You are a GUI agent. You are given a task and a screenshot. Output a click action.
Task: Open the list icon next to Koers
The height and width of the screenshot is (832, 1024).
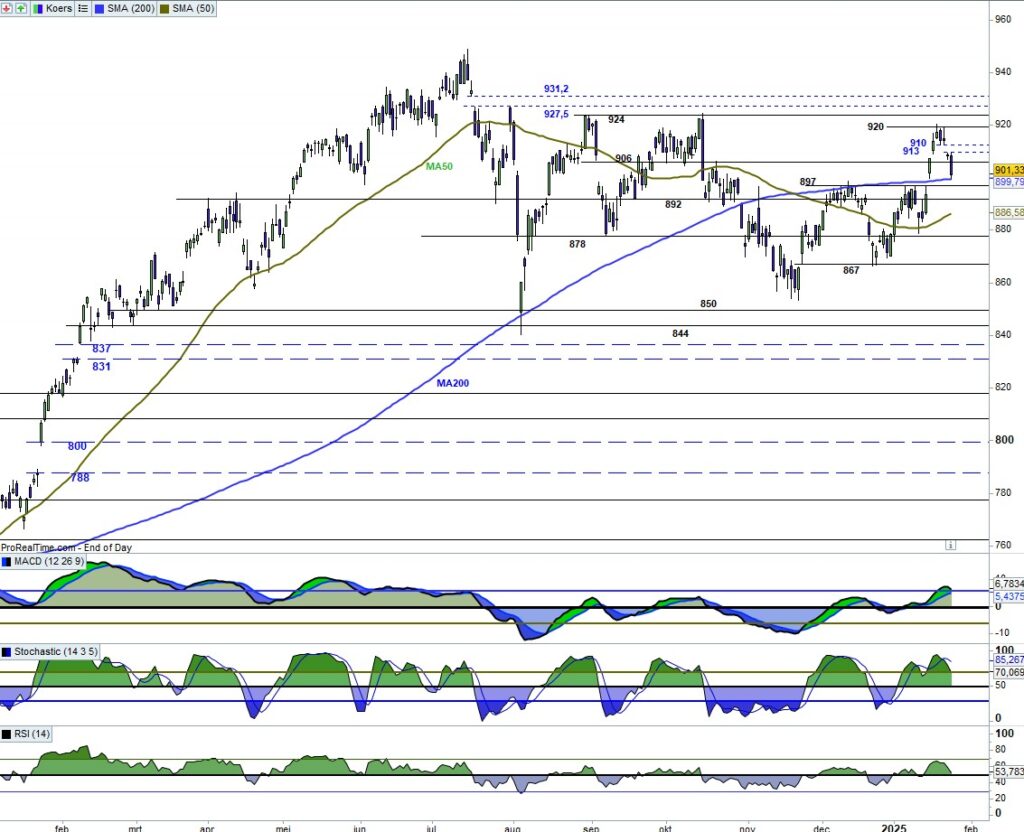point(83,8)
